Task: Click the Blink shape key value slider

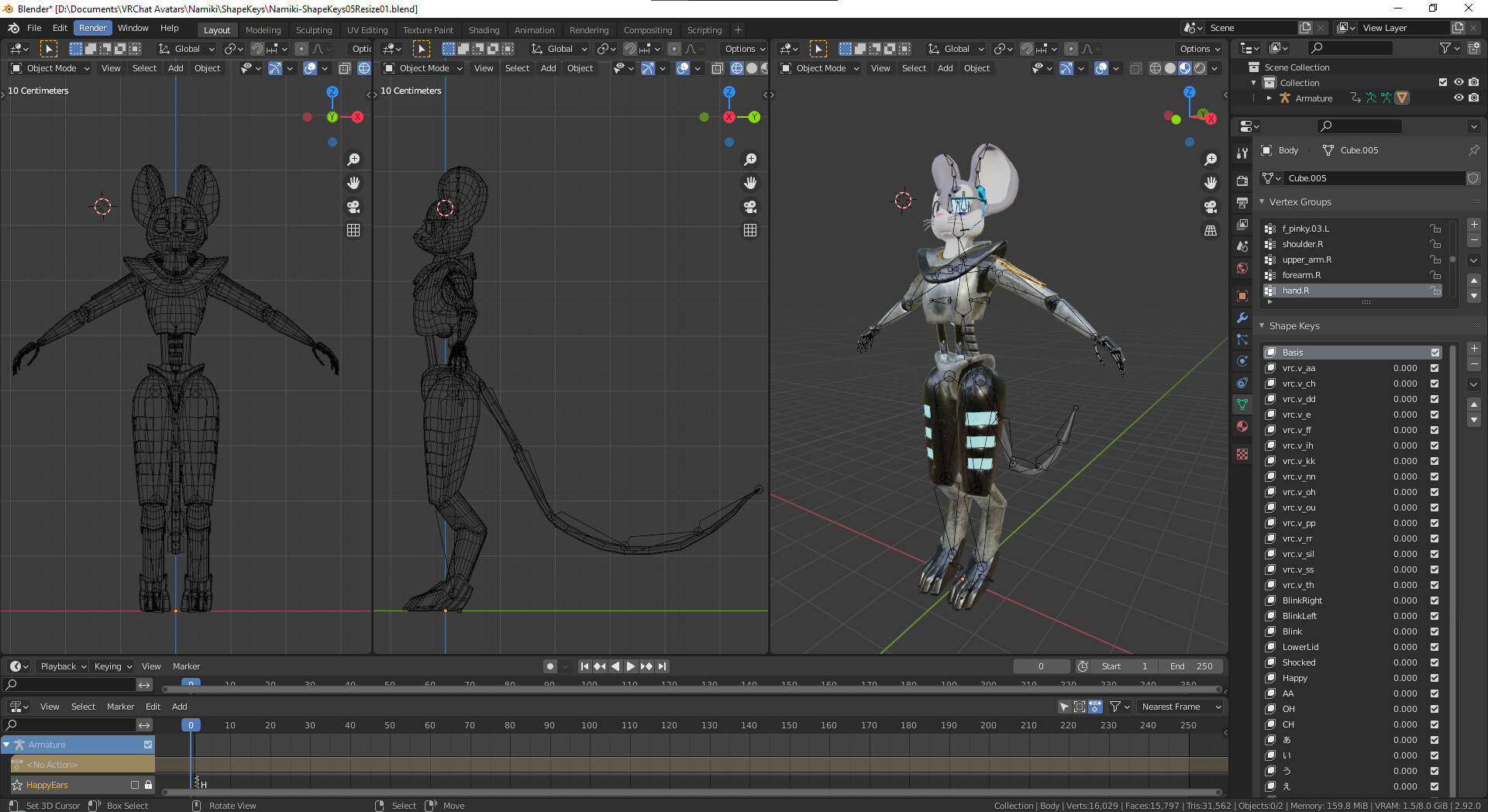Action: point(1404,631)
